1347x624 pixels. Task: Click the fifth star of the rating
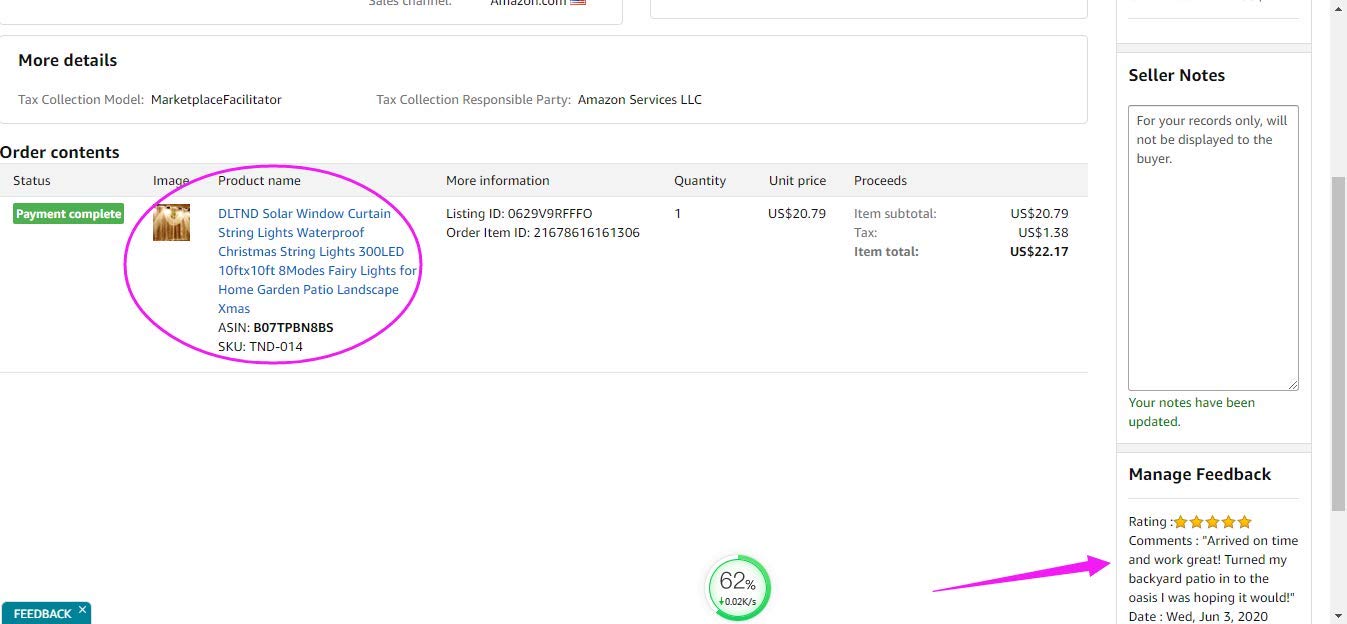click(x=1244, y=522)
